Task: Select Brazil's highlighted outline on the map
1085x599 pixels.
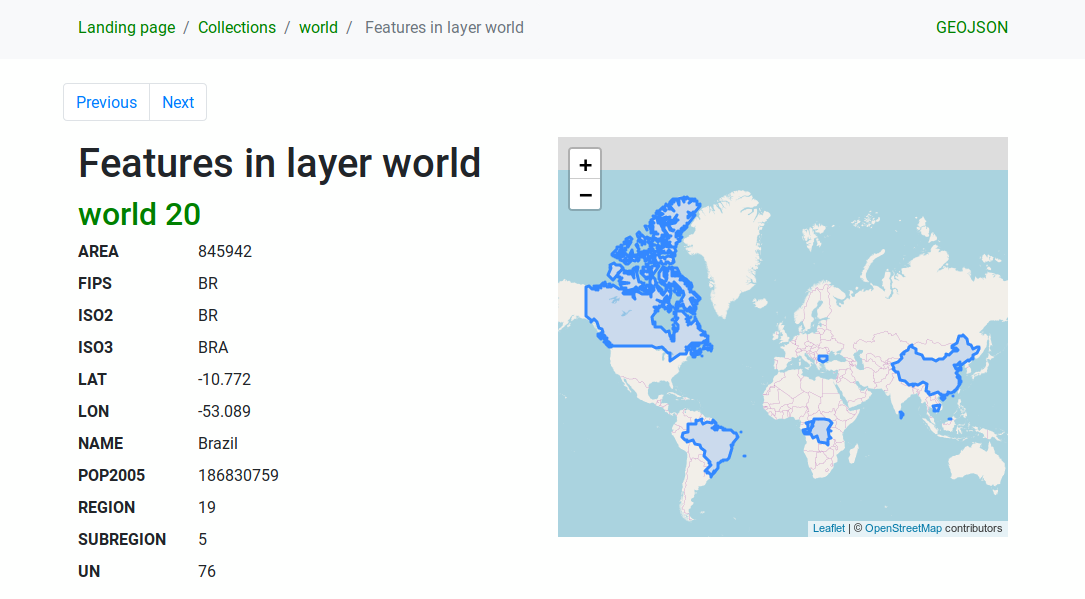Action: tap(712, 445)
